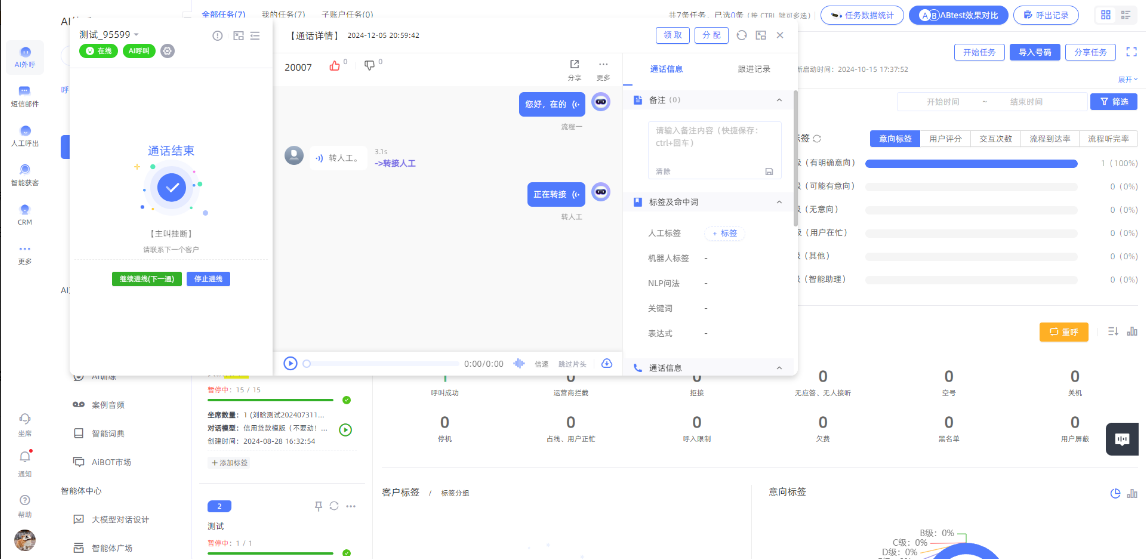Image resolution: width=1146 pixels, height=559 pixels.
Task: Open CRM from the left sidebar
Action: 25,214
